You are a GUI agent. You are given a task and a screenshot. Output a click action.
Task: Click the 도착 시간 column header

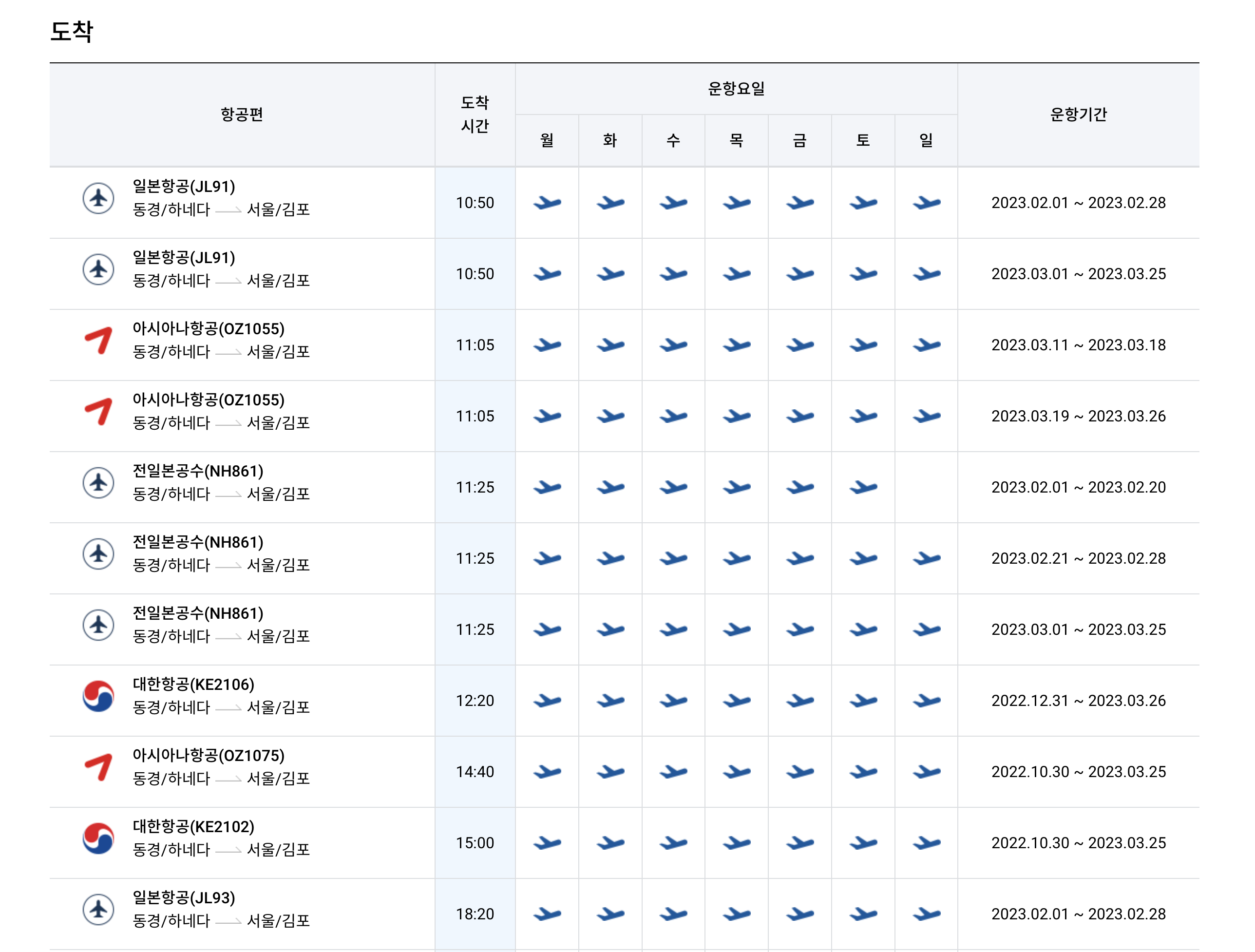click(475, 114)
